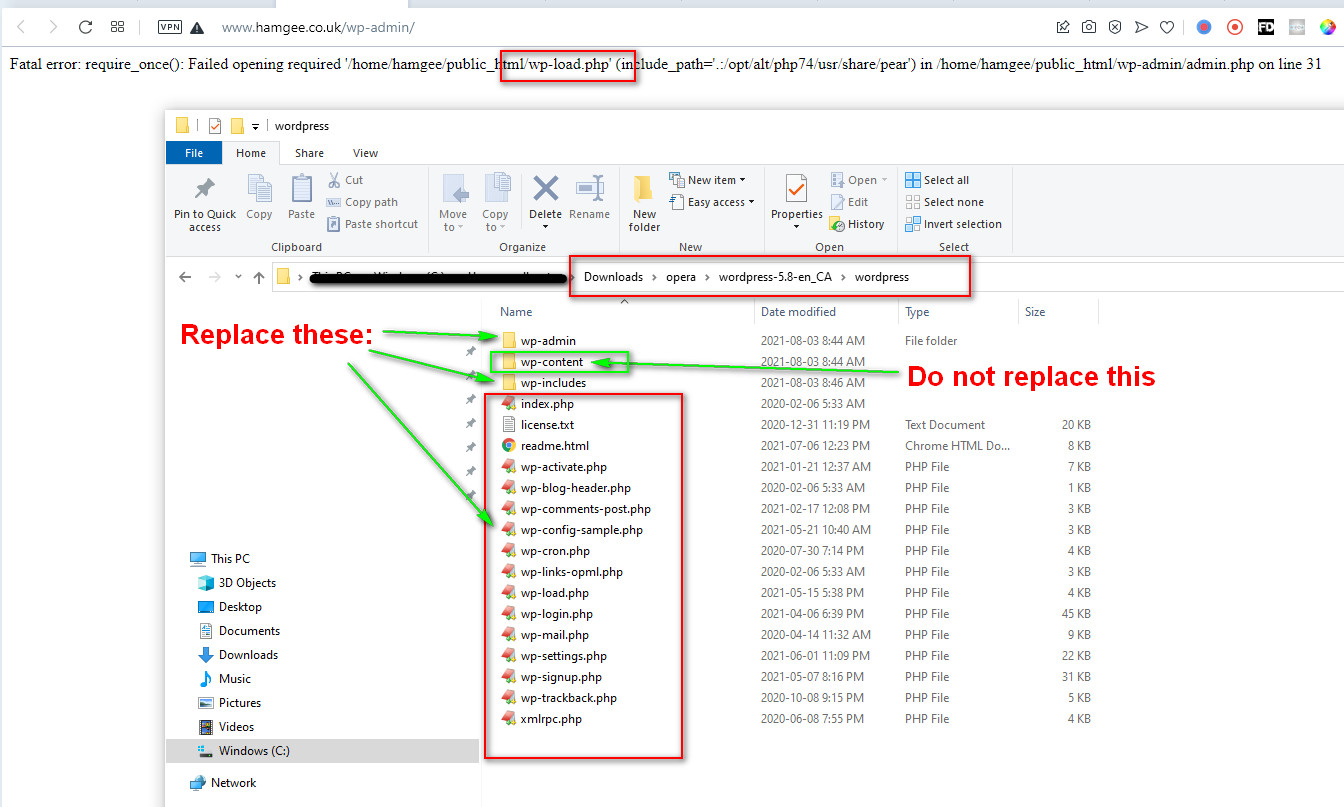Click opera in the breadcrumb path
The height and width of the screenshot is (807, 1344).
click(682, 277)
